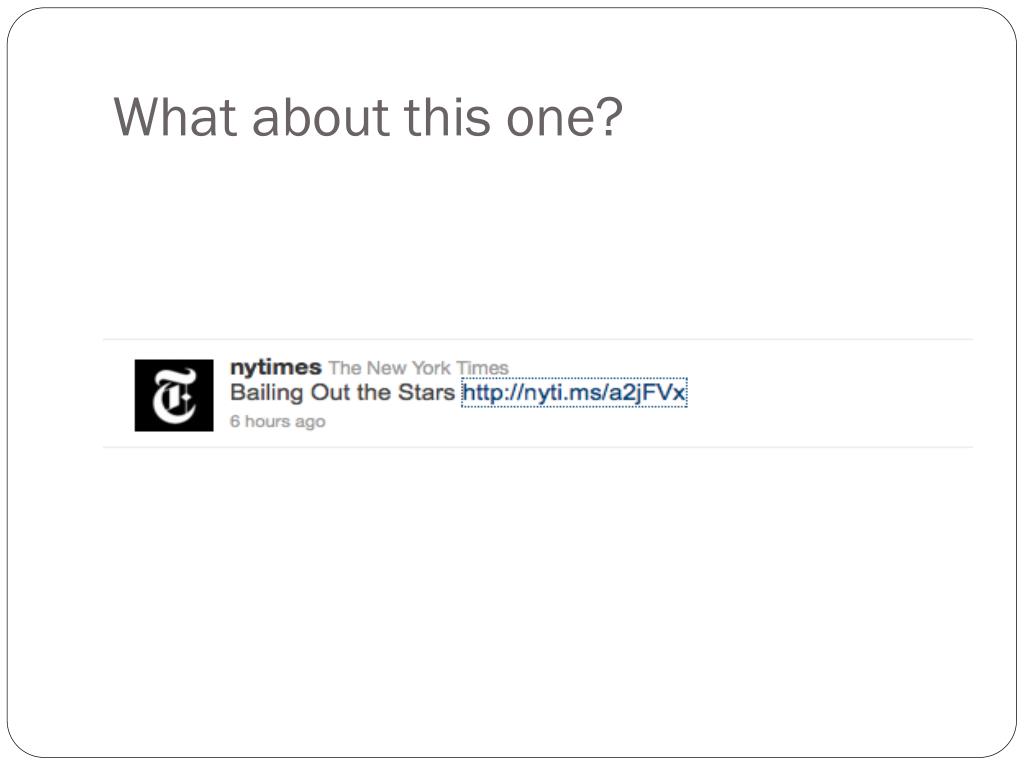Click the 'a2jFVx' part of the short URL

[x=647, y=393]
